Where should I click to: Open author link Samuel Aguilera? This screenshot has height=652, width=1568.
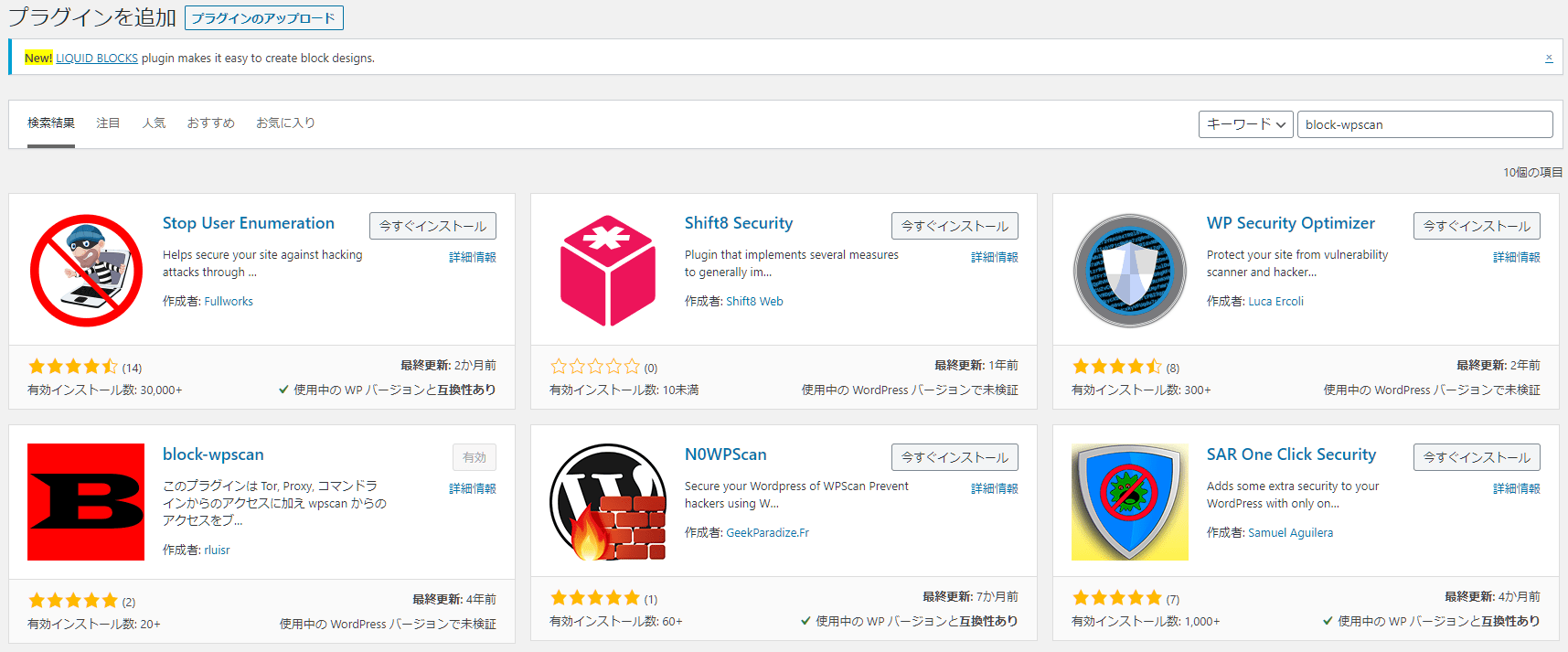[1291, 532]
